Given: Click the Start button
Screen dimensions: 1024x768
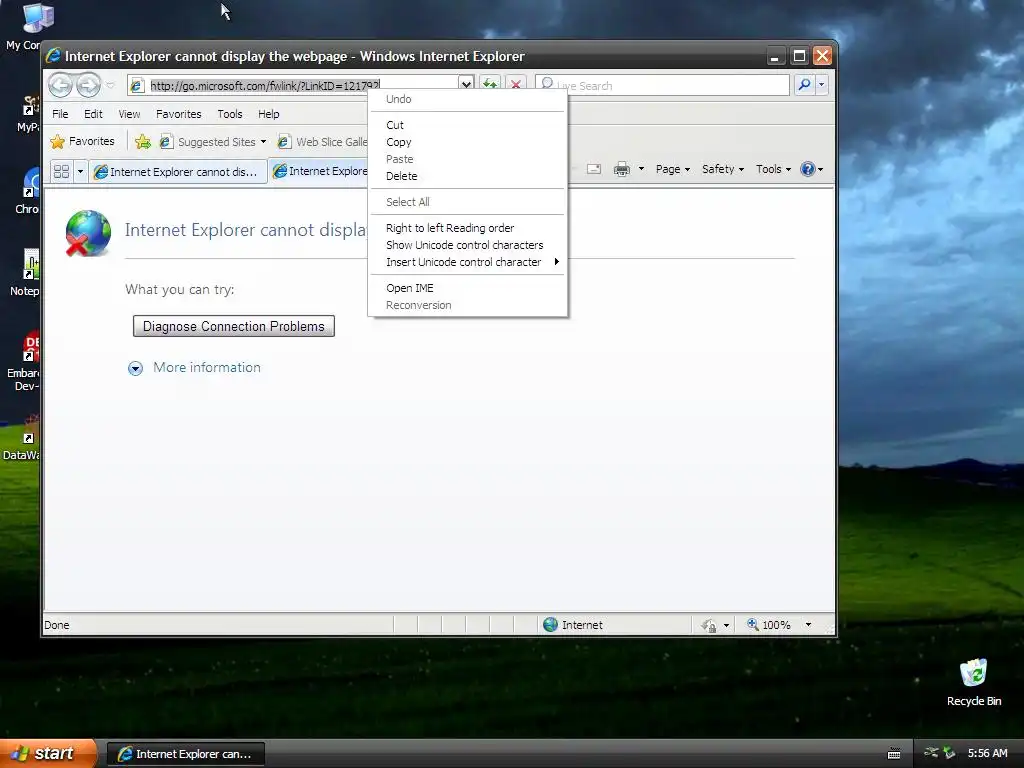Looking at the screenshot, I should pos(48,753).
